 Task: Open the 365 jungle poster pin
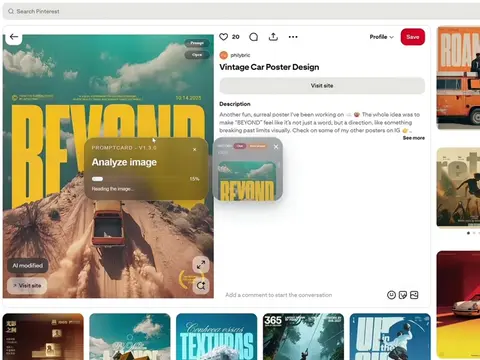click(x=303, y=337)
